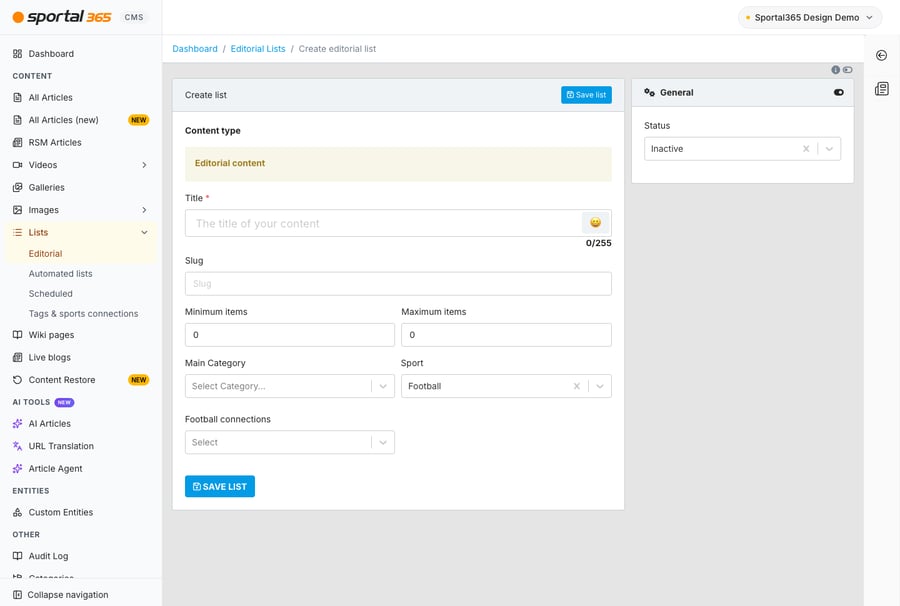The width and height of the screenshot is (900, 606).
Task: Click the Dashboard breadcrumb link
Action: coord(195,49)
